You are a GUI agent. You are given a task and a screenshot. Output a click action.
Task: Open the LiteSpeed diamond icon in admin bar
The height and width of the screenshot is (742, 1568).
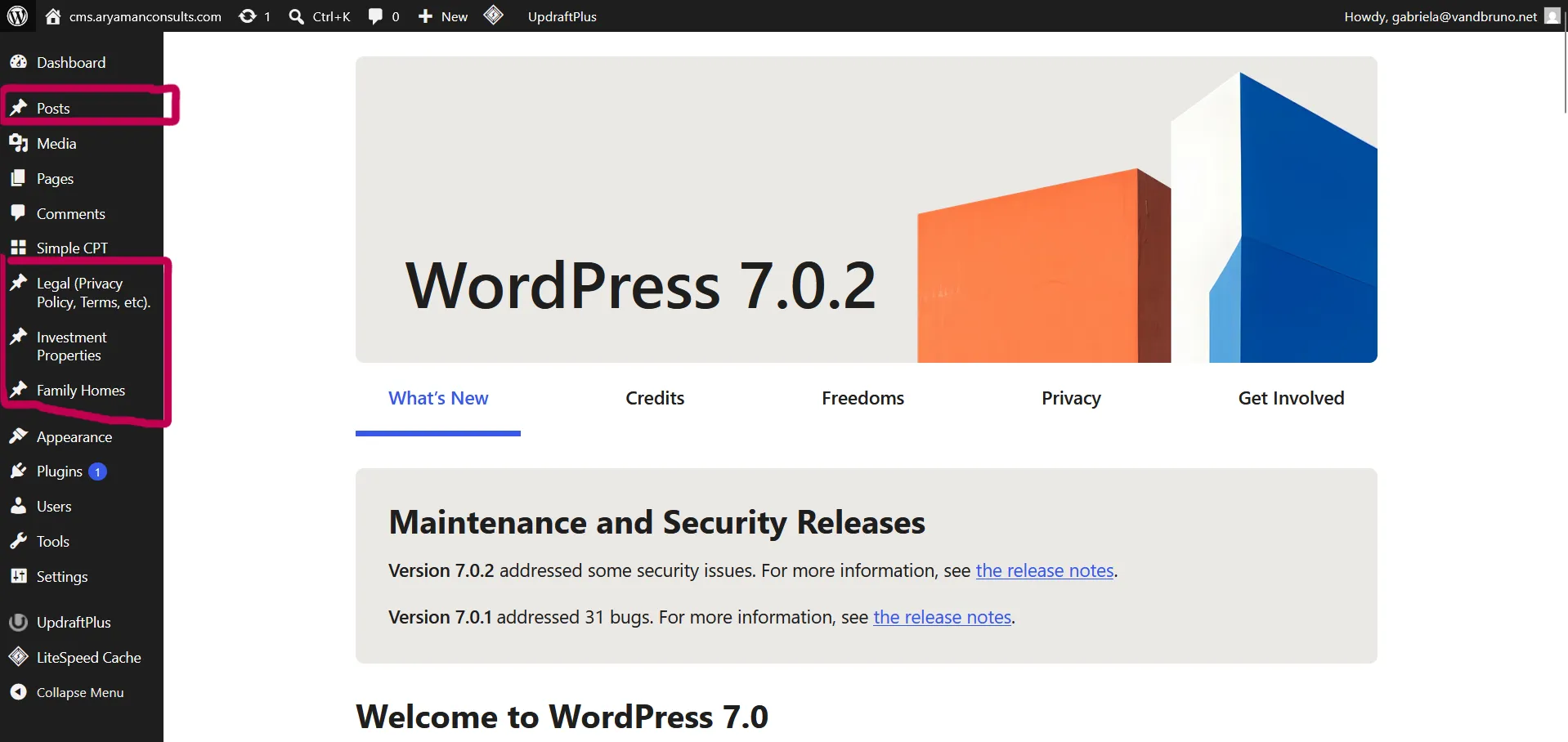point(494,15)
